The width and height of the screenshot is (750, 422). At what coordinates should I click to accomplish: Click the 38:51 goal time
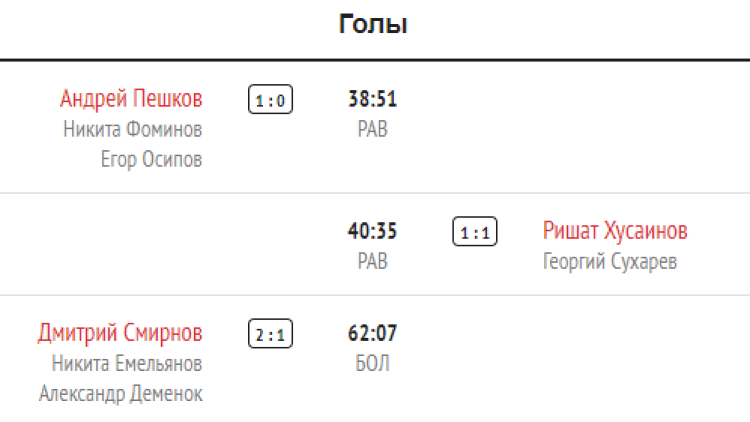pos(373,99)
